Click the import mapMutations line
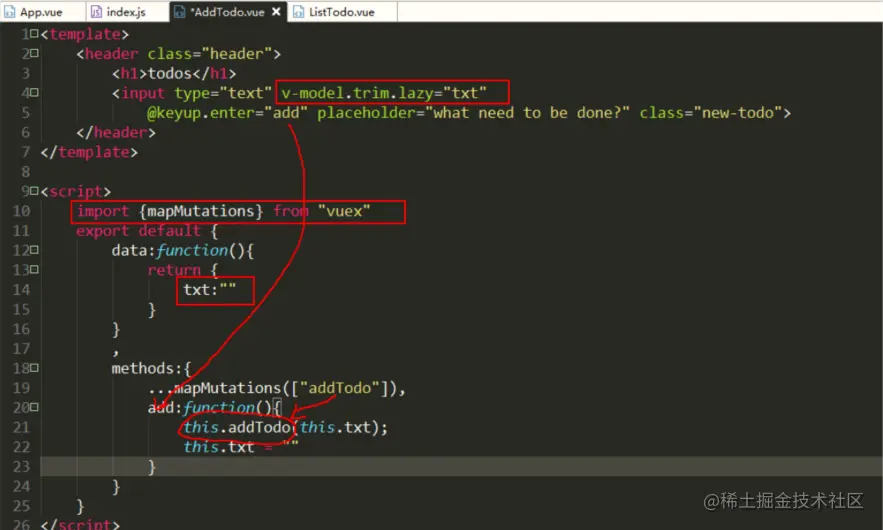Screen dimensions: 883x530 point(224,211)
